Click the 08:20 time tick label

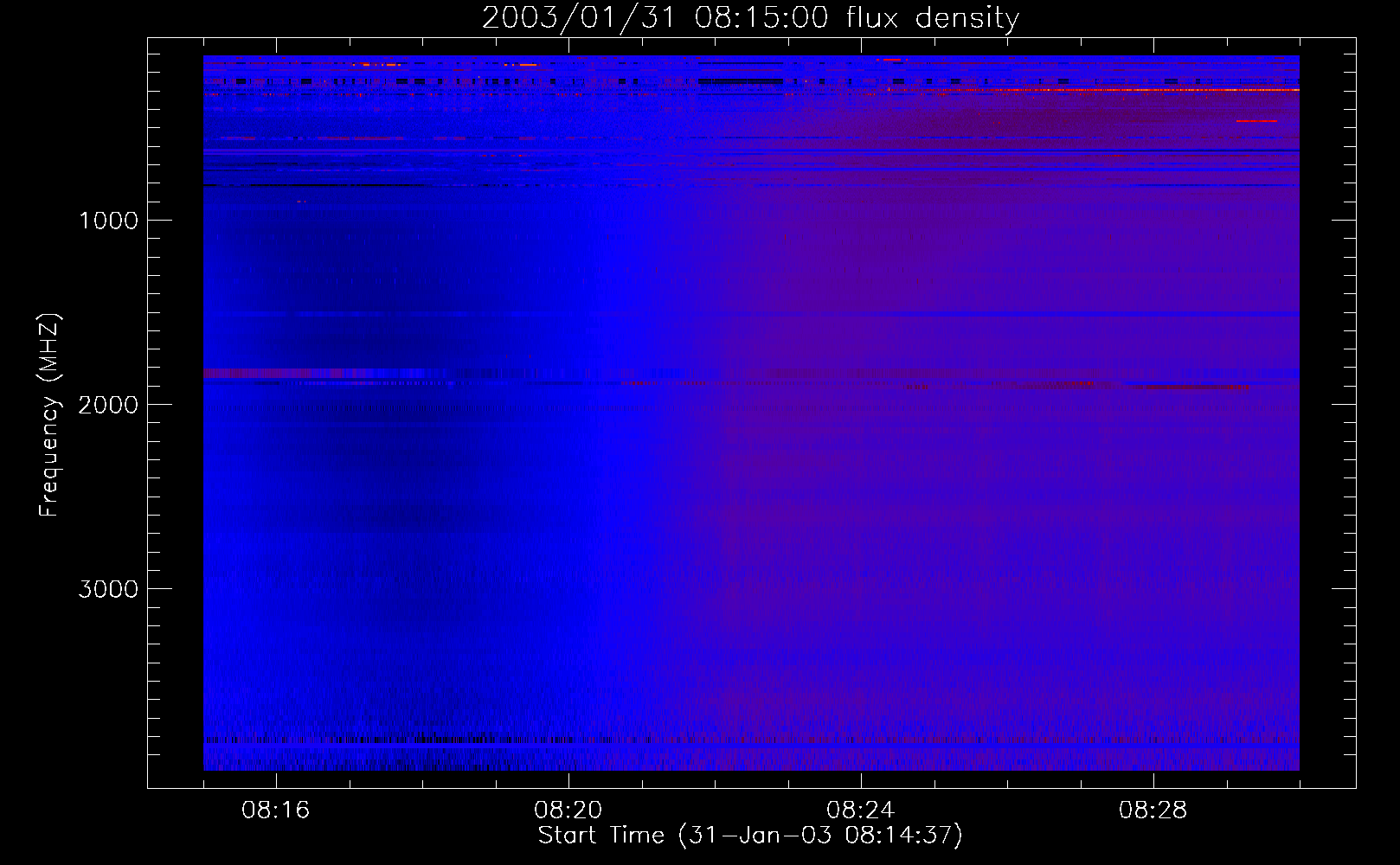point(568,811)
